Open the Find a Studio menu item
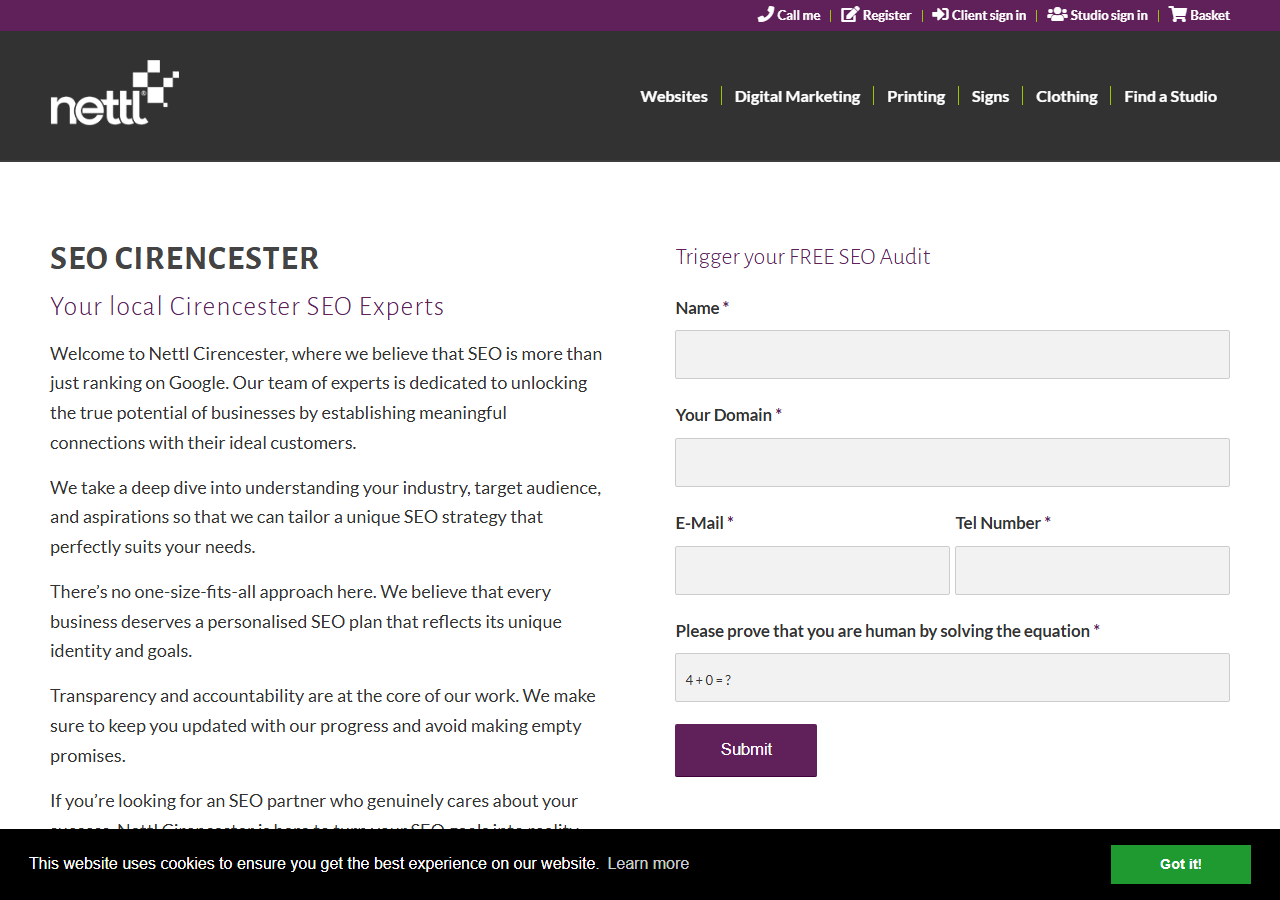 pyautogui.click(x=1170, y=96)
